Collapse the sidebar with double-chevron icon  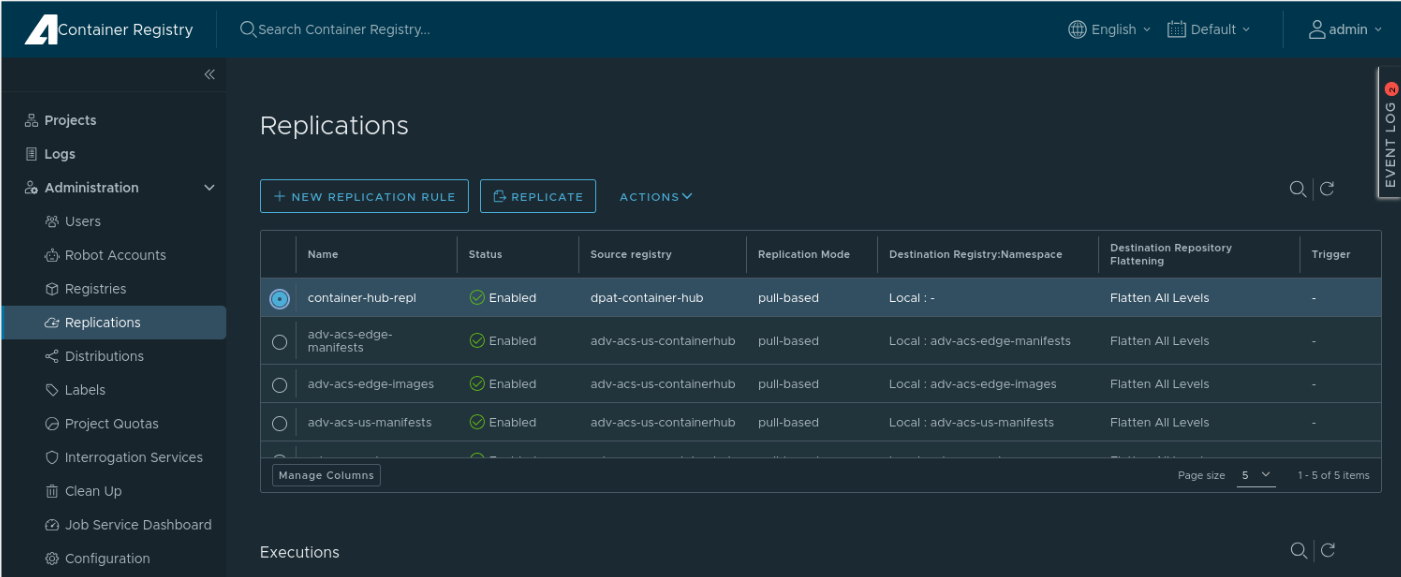209,75
